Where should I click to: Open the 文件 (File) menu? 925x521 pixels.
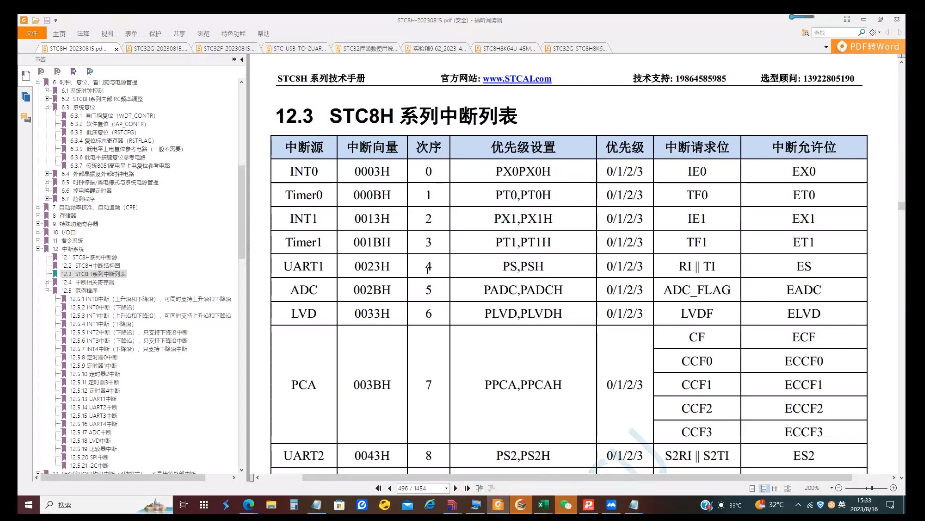[31, 33]
